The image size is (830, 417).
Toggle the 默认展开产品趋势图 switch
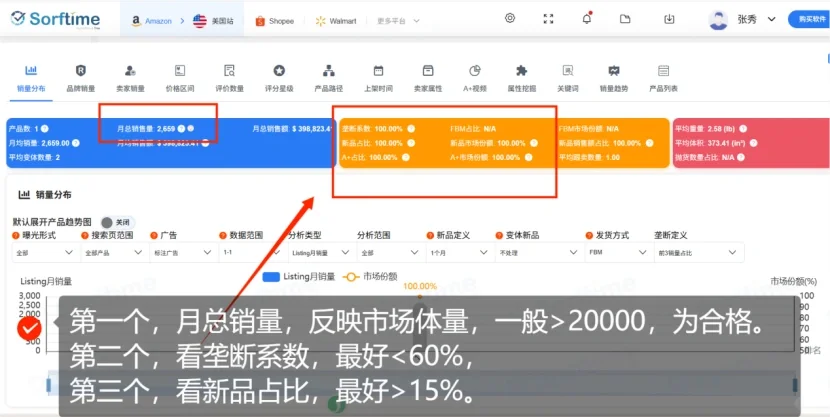(x=117, y=222)
